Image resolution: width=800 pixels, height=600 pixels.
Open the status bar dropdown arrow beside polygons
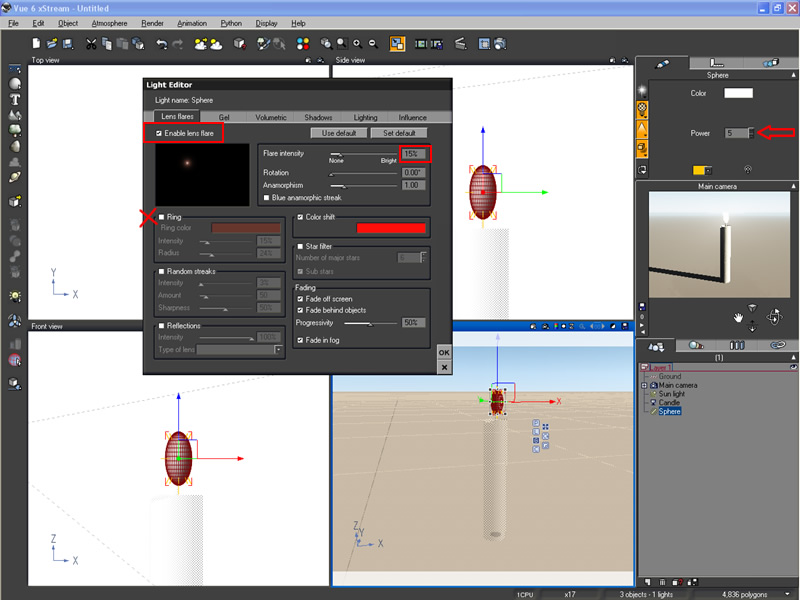tap(788, 594)
